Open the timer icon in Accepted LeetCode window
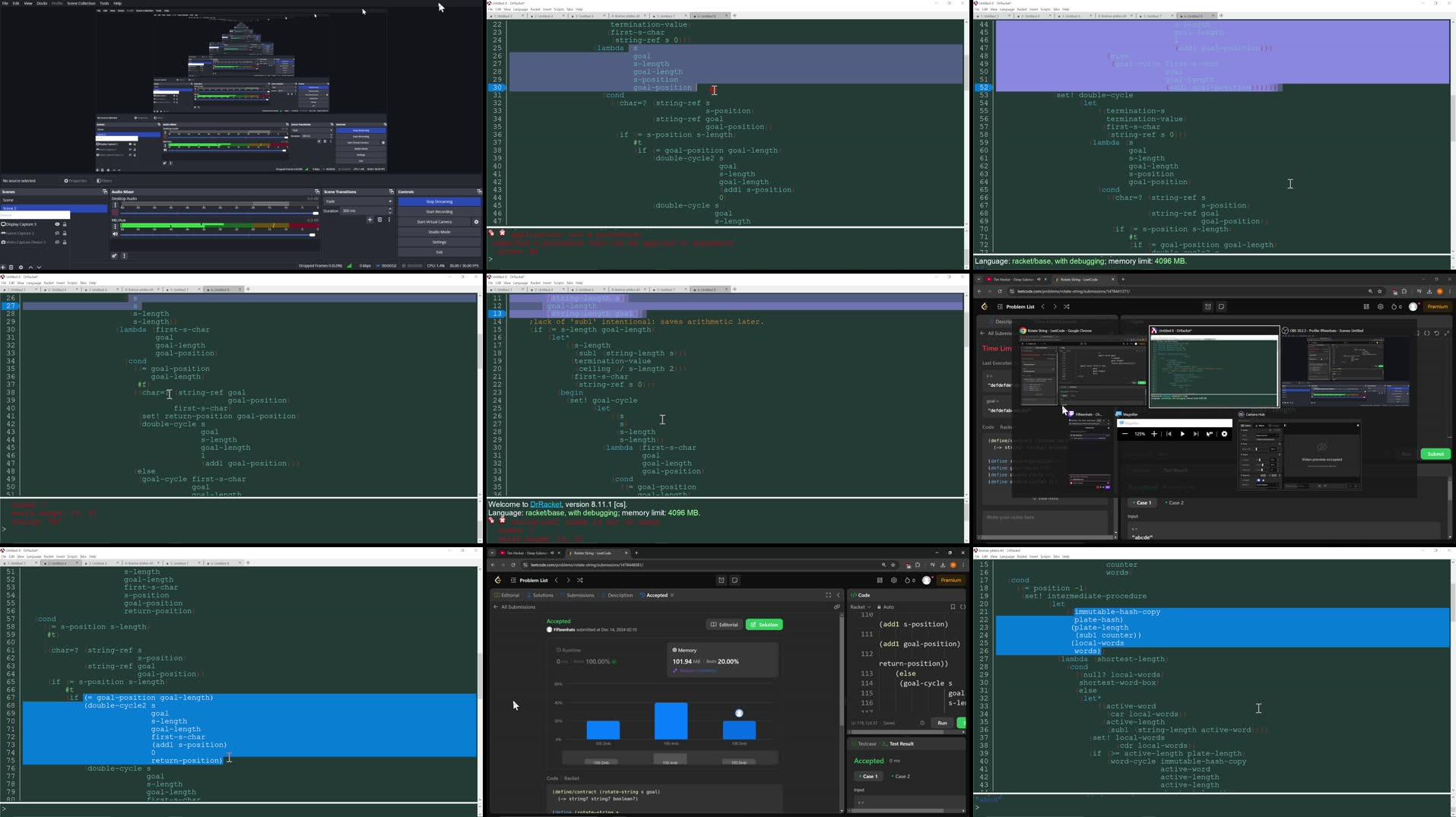This screenshot has width=1456, height=817. 721,581
